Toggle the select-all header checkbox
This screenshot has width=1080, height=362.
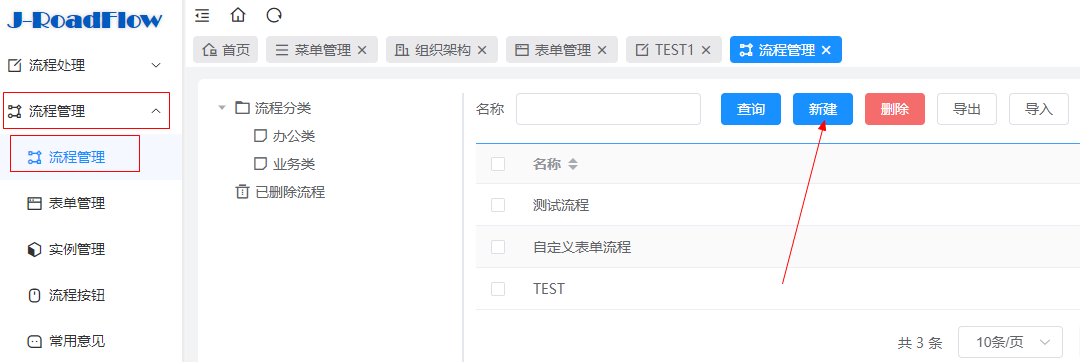pyautogui.click(x=498, y=164)
